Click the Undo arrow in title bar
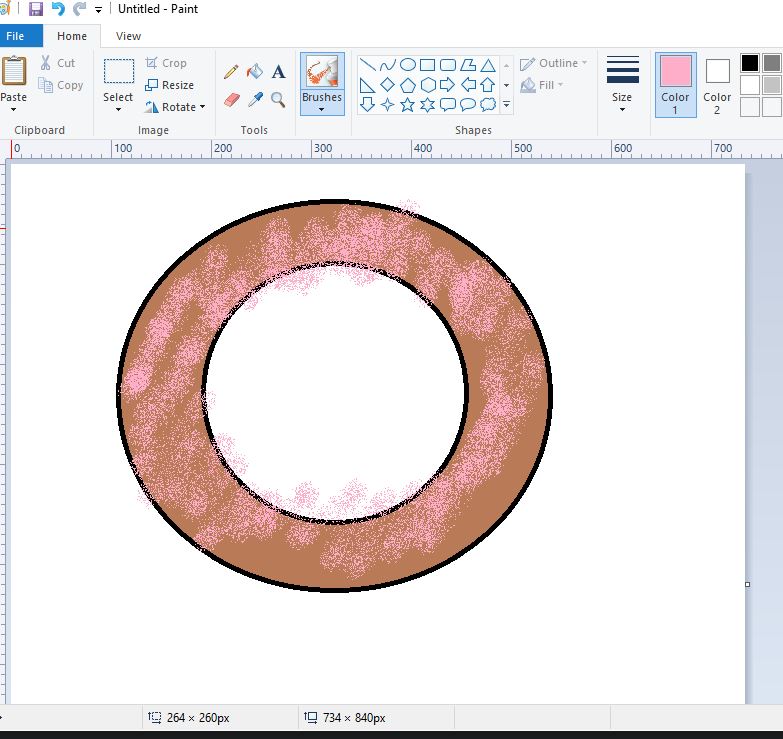This screenshot has height=739, width=783. coord(58,9)
